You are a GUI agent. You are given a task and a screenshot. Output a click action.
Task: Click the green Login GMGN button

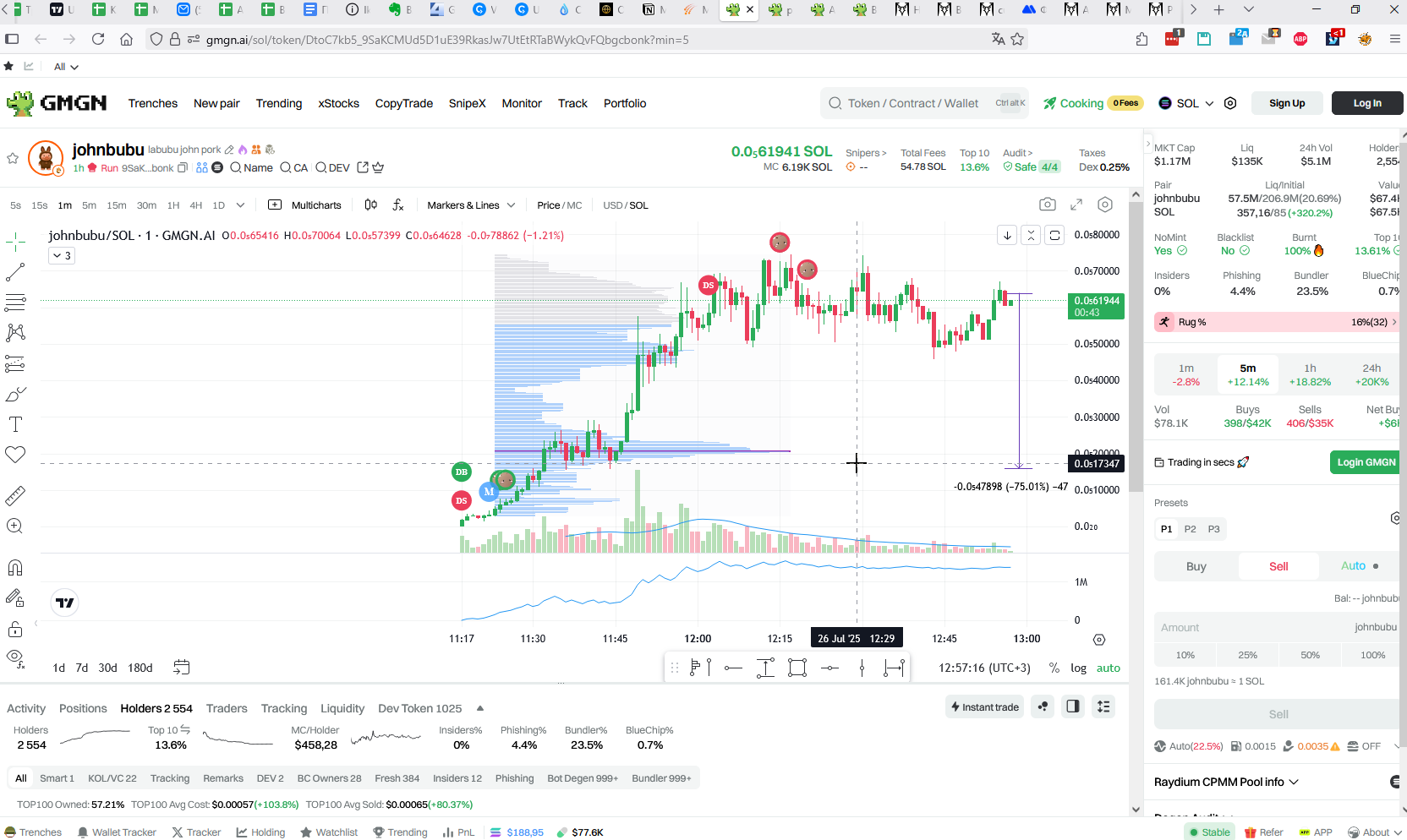[x=1366, y=462]
